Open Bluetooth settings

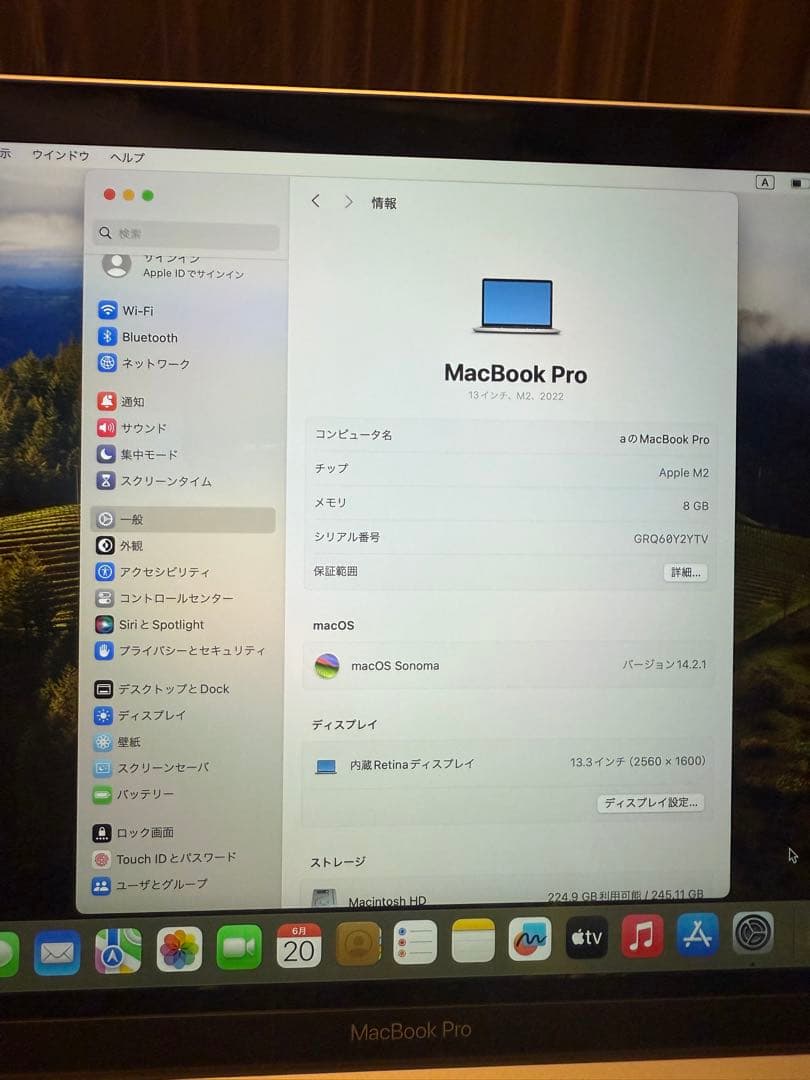pos(139,337)
